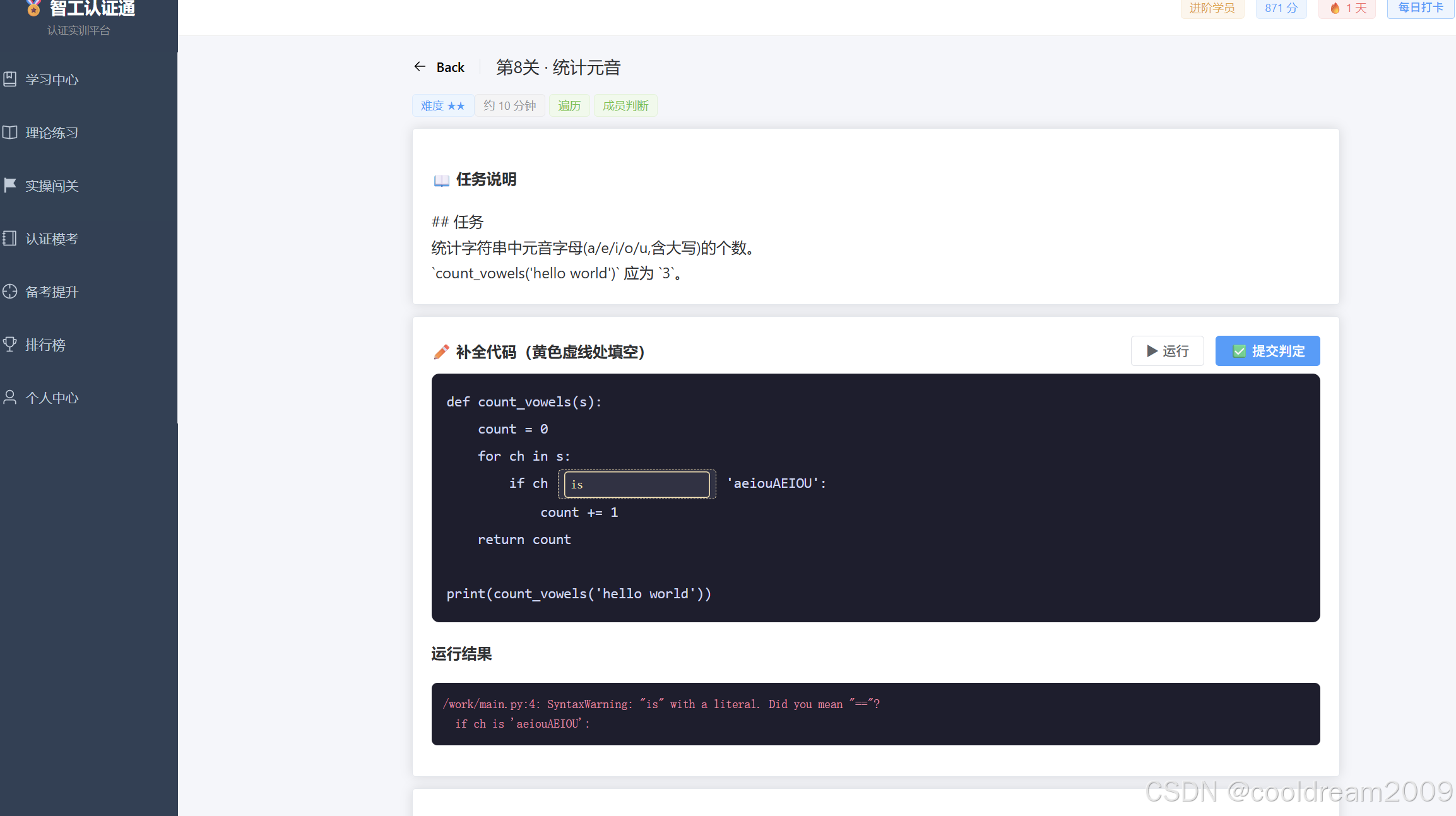View the 排行榜 leaderboard
1456x816 pixels.
[89, 345]
